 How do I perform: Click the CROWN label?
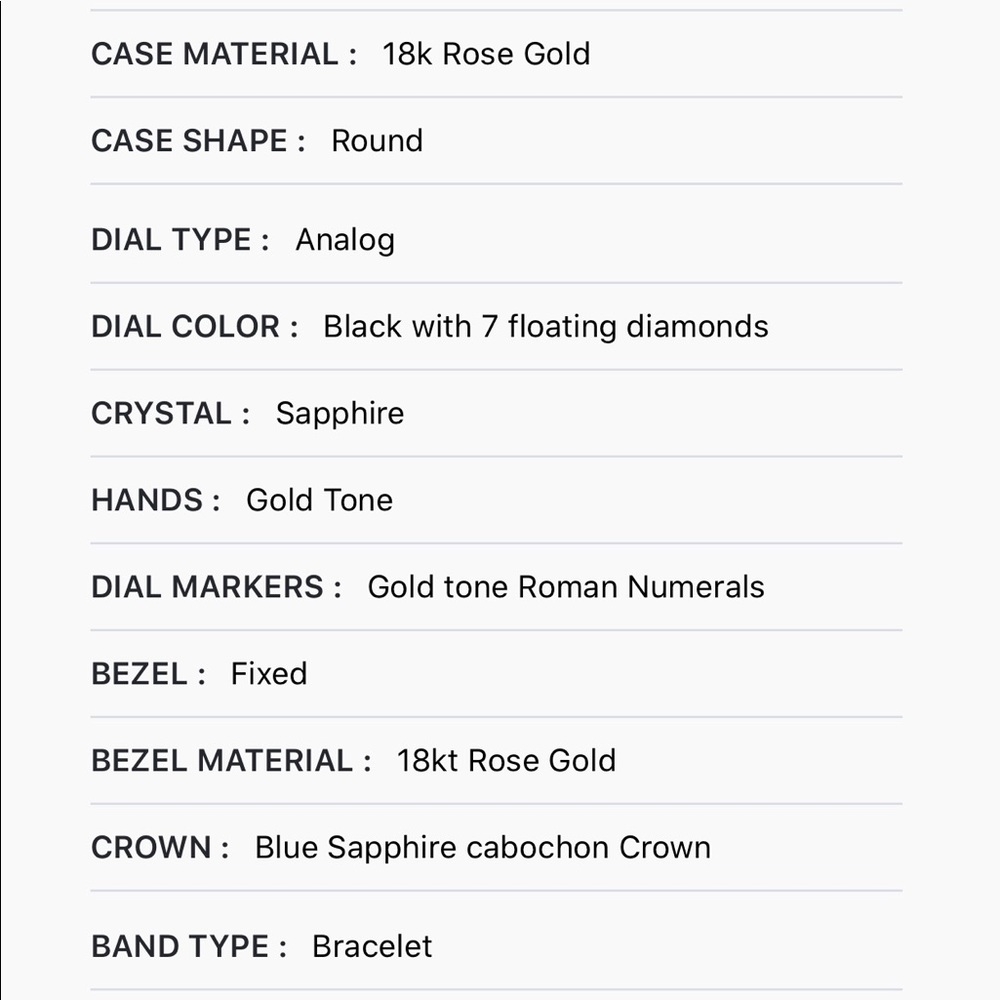coord(160,847)
